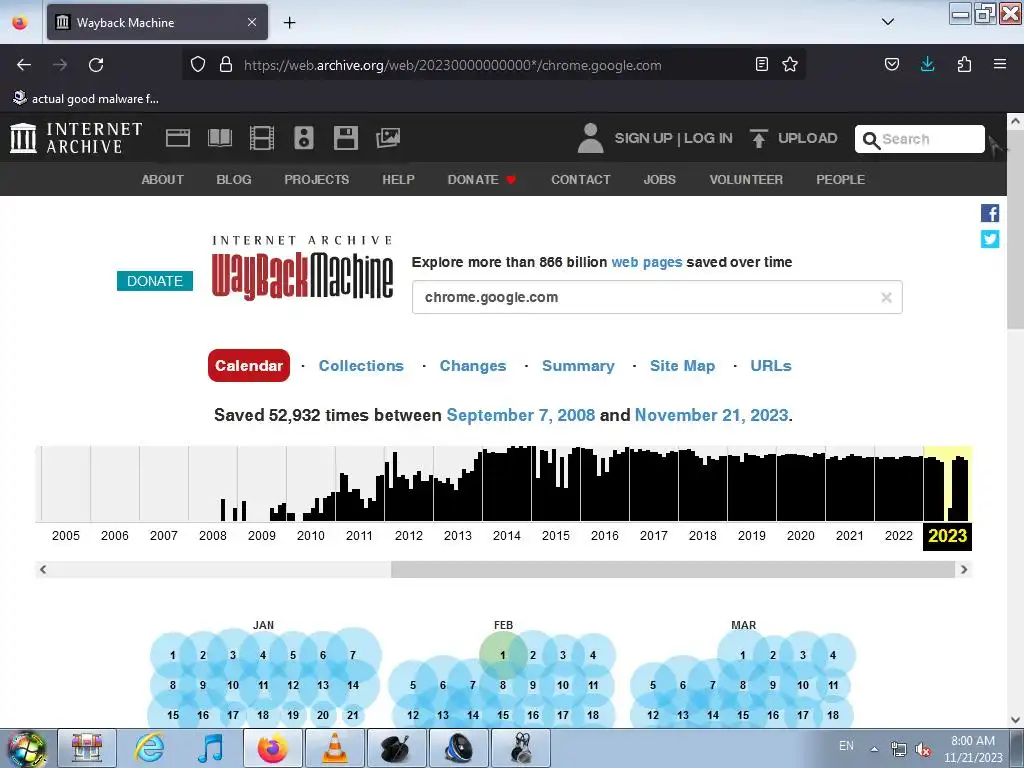1024x768 pixels.
Task: Click the Wayback URL input field
Action: coord(657,297)
